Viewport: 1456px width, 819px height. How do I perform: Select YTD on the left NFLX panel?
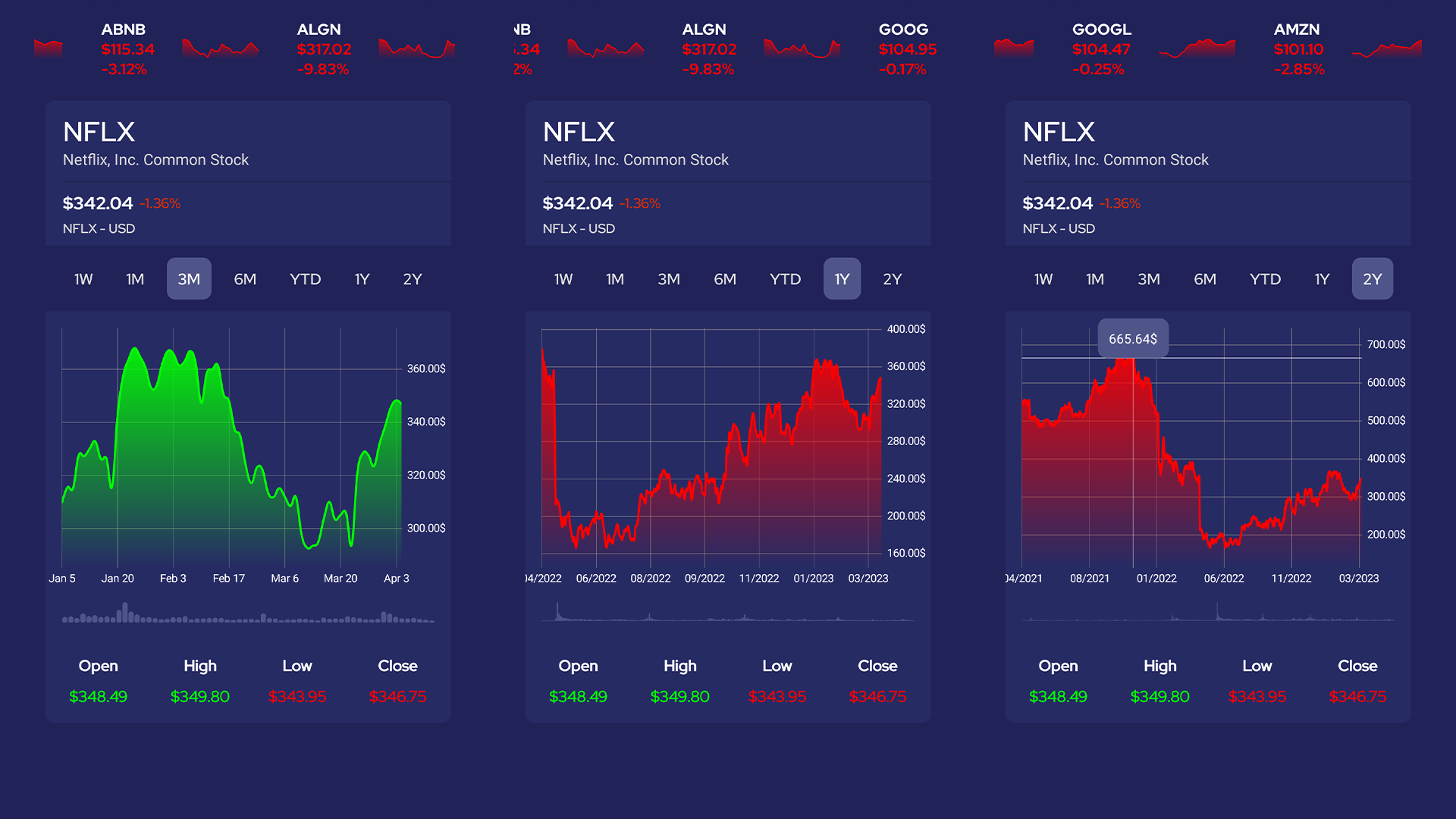coord(305,278)
